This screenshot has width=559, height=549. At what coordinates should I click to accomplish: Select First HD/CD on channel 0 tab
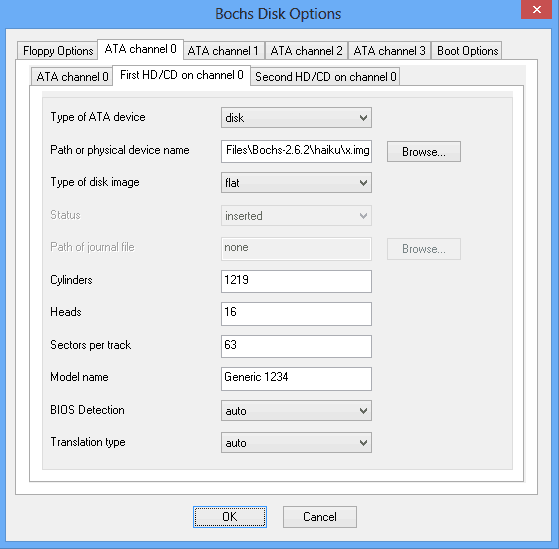coord(181,75)
